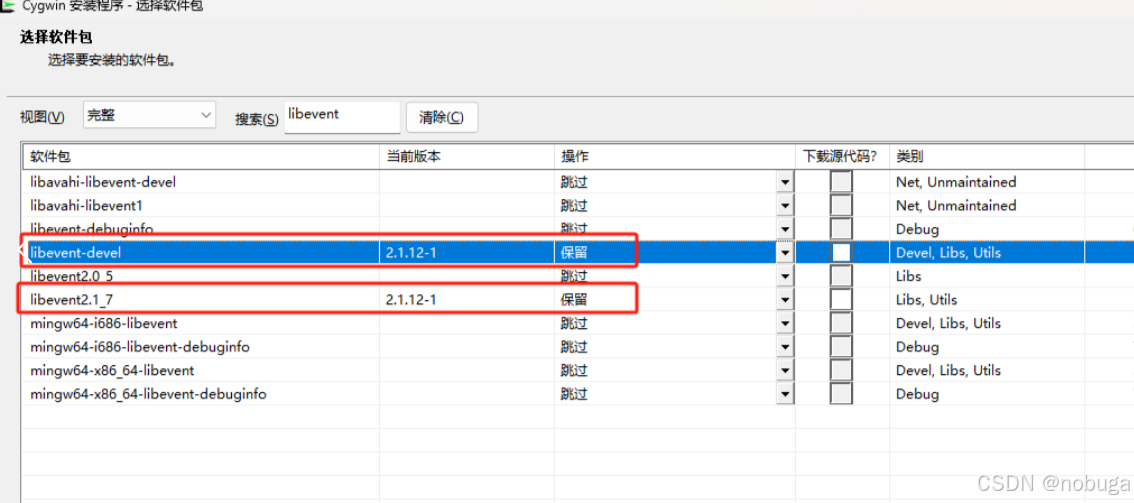Toggle source checkbox for mingw64-i686-libevent-debuginfo
This screenshot has height=503, width=1134.
tap(841, 347)
